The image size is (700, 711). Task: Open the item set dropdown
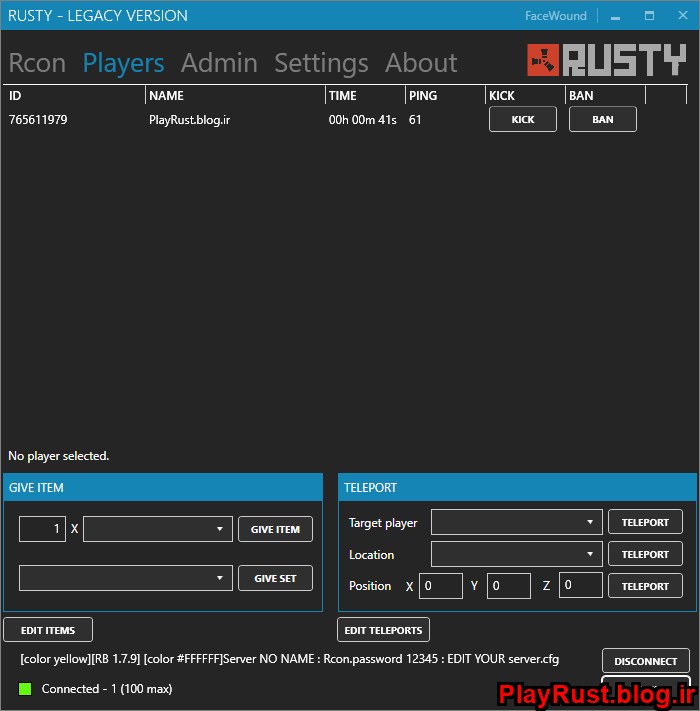[x=126, y=578]
